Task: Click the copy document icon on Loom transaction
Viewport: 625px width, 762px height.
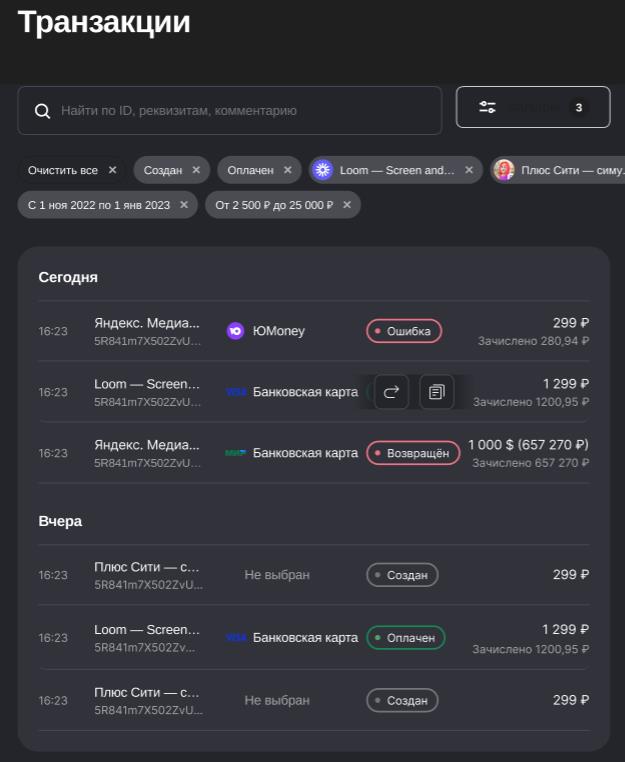Action: (x=436, y=392)
